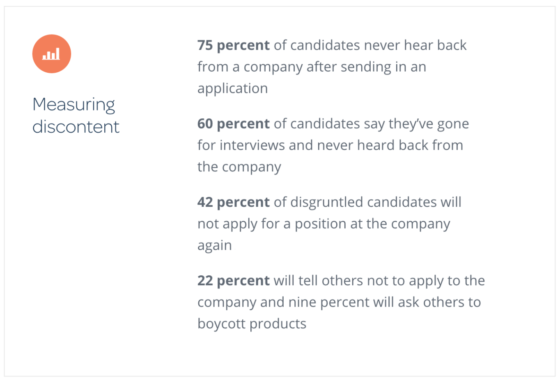This screenshot has width=560, height=383.
Task: Click the phrase "never hear back"
Action: click(x=415, y=45)
